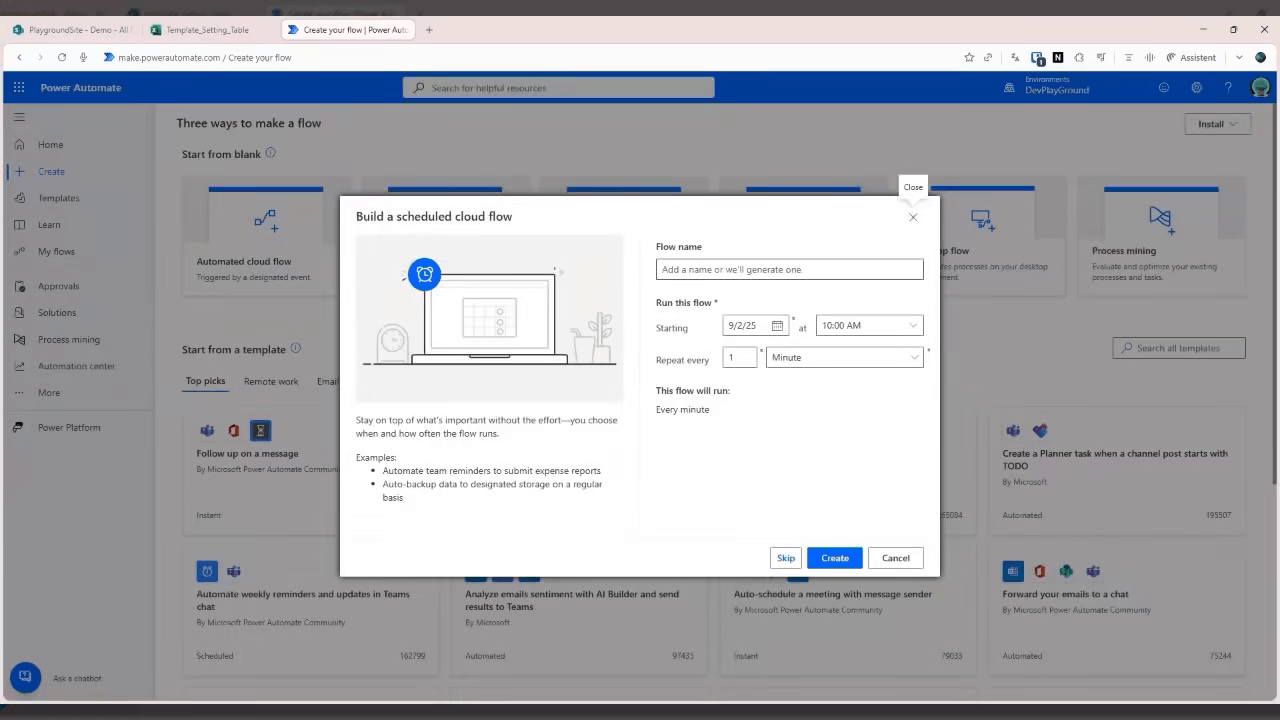Select the Process mining card
This screenshot has height=720, width=1280.
coord(1162,236)
